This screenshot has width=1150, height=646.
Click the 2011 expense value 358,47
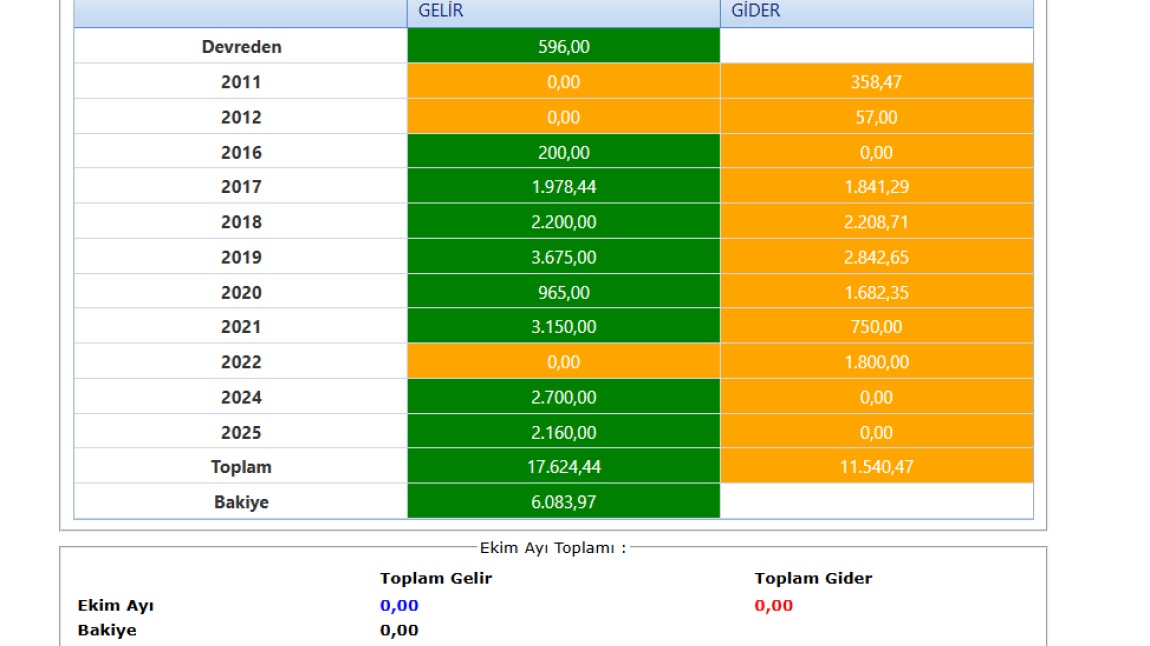[x=876, y=82]
